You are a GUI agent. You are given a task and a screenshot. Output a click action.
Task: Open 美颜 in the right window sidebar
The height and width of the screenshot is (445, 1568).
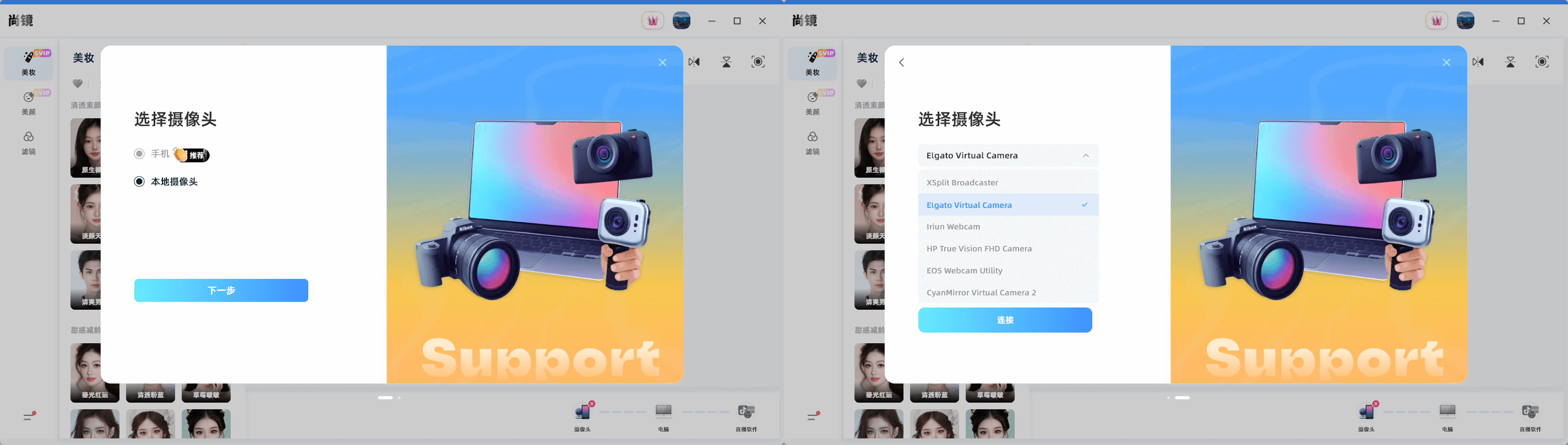tap(813, 103)
